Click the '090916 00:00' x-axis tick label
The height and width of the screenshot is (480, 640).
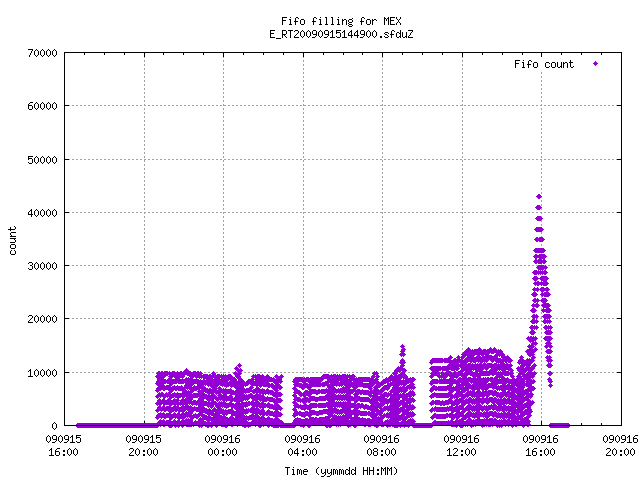click(x=223, y=446)
